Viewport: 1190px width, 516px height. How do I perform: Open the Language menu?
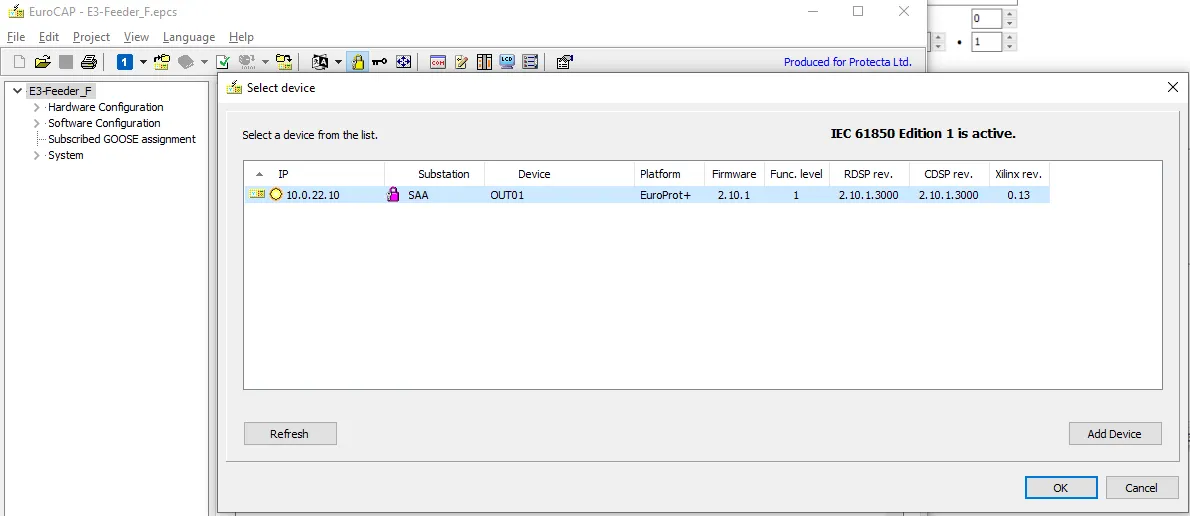pos(189,36)
